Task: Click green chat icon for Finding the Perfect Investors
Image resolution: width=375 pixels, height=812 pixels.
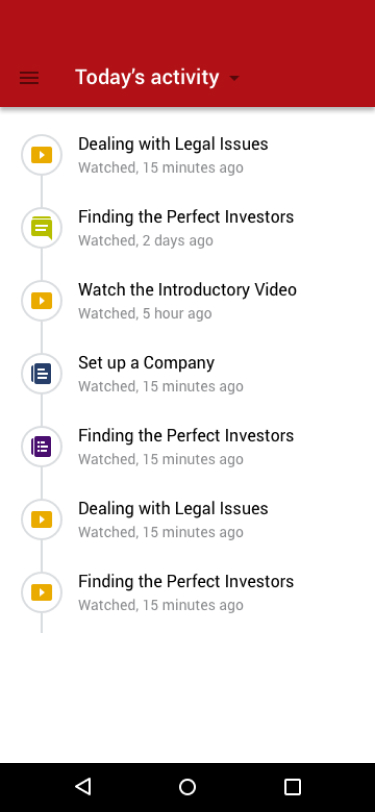Action: pyautogui.click(x=41, y=228)
